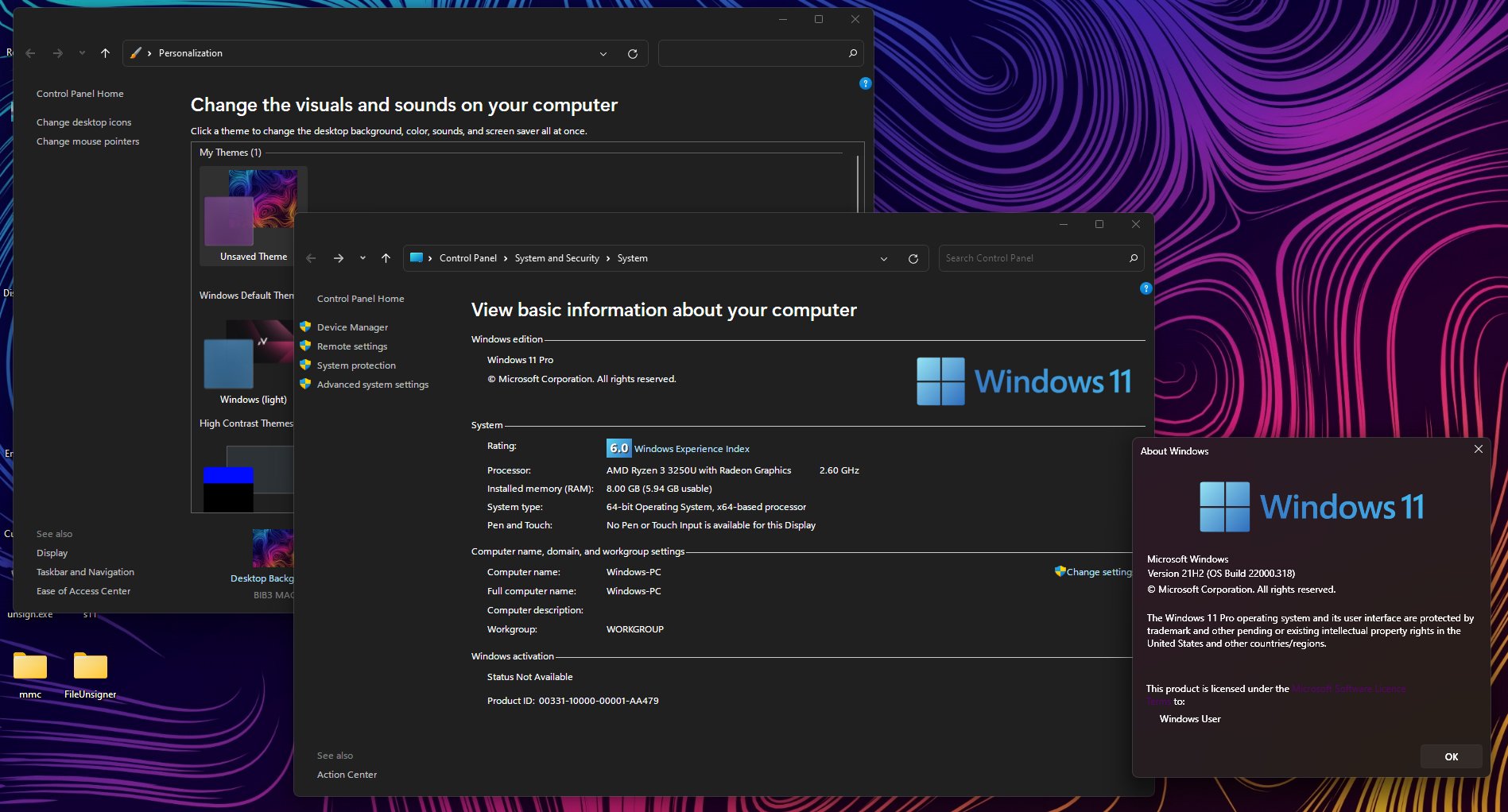Go up one level in Personalization window

tap(105, 53)
